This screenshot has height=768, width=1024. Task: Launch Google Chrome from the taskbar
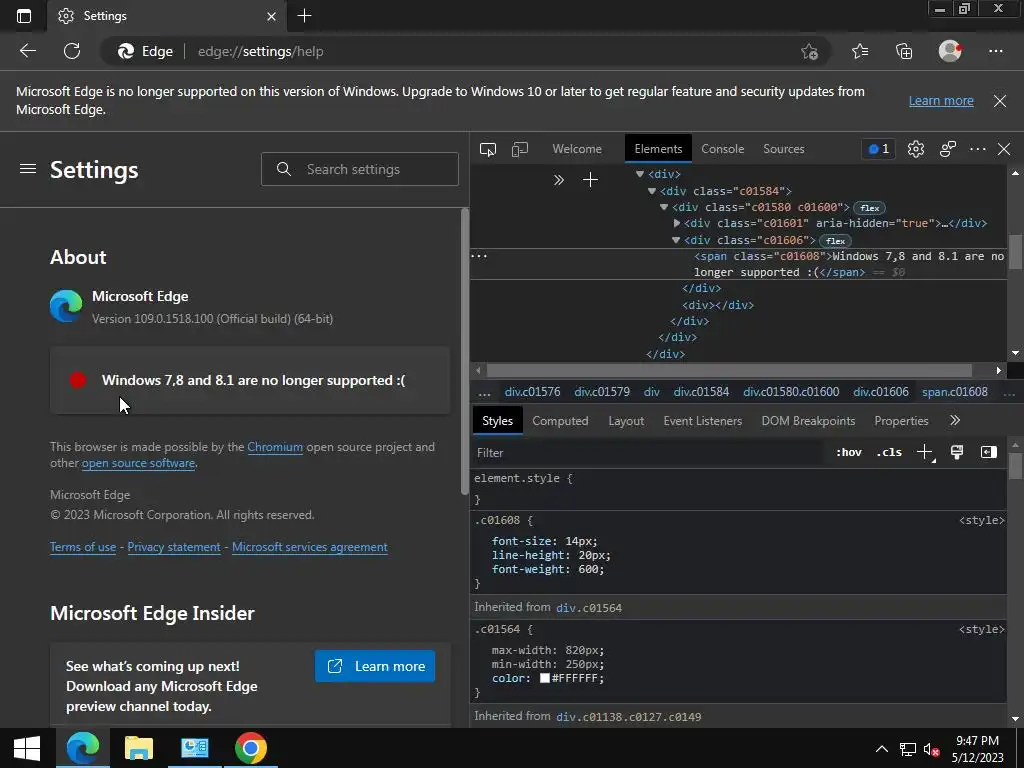(x=251, y=748)
